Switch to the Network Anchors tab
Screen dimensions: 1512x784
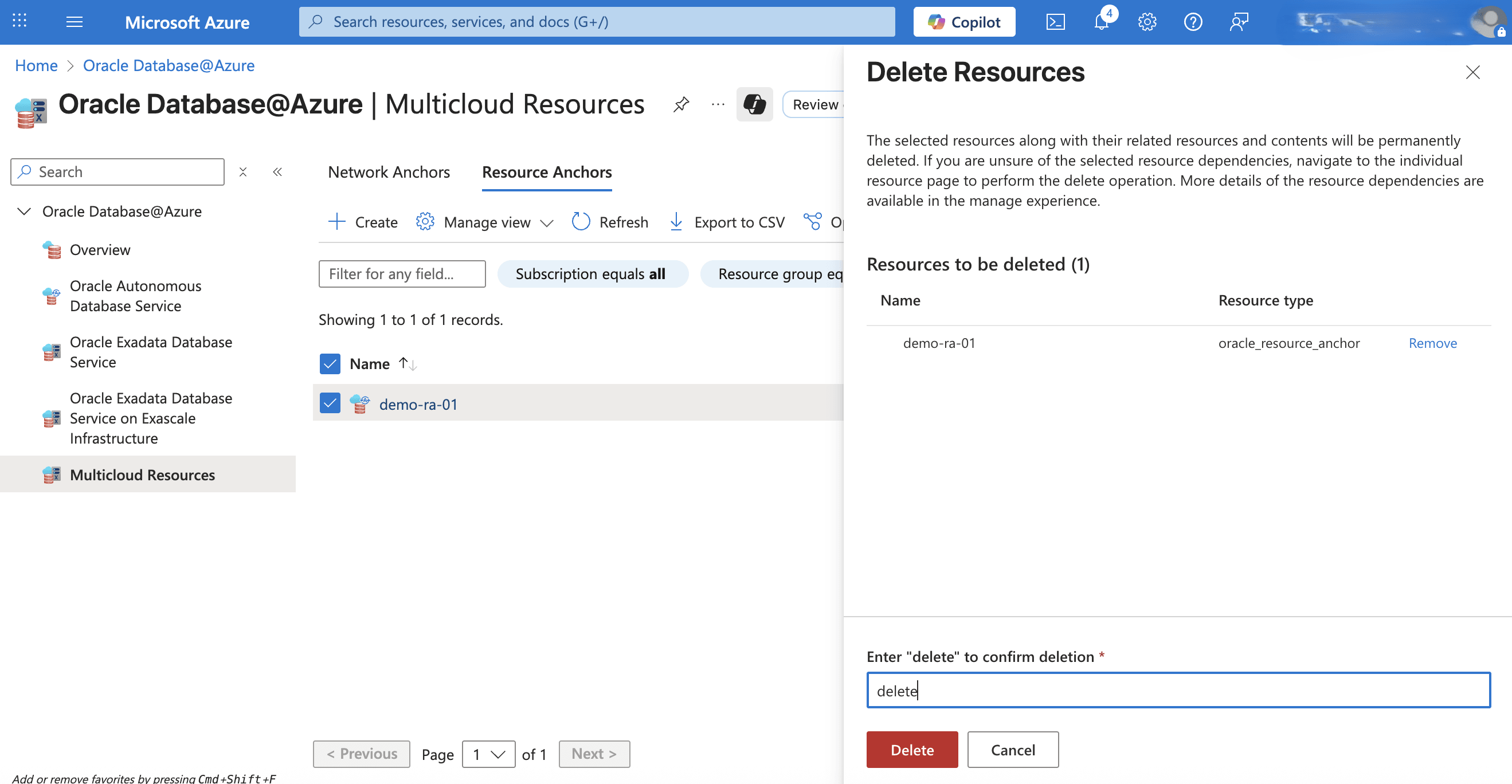coord(389,172)
